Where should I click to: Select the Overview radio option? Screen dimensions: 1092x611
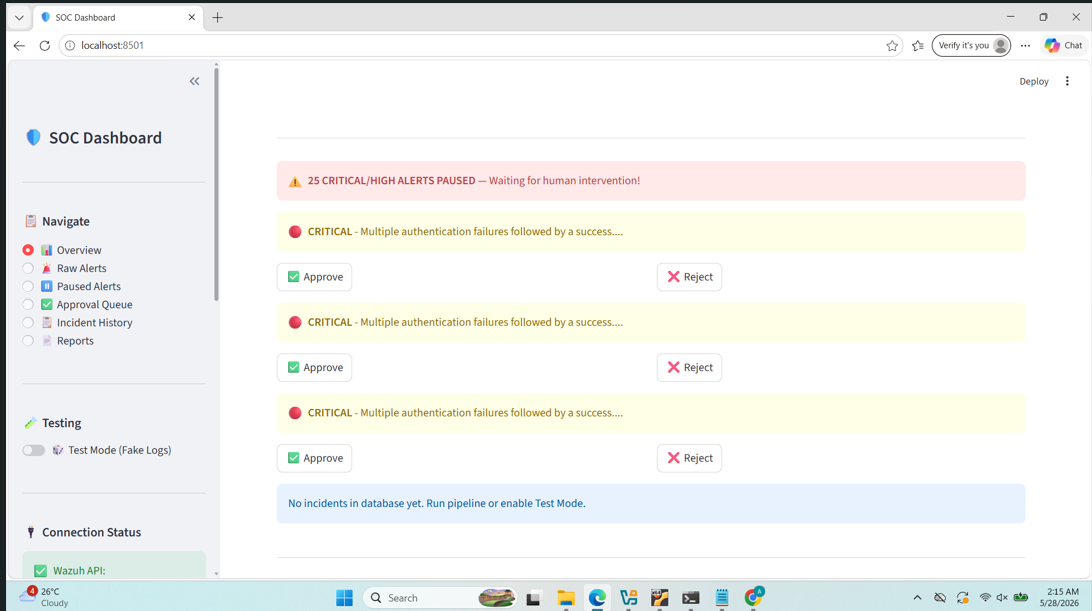click(28, 250)
